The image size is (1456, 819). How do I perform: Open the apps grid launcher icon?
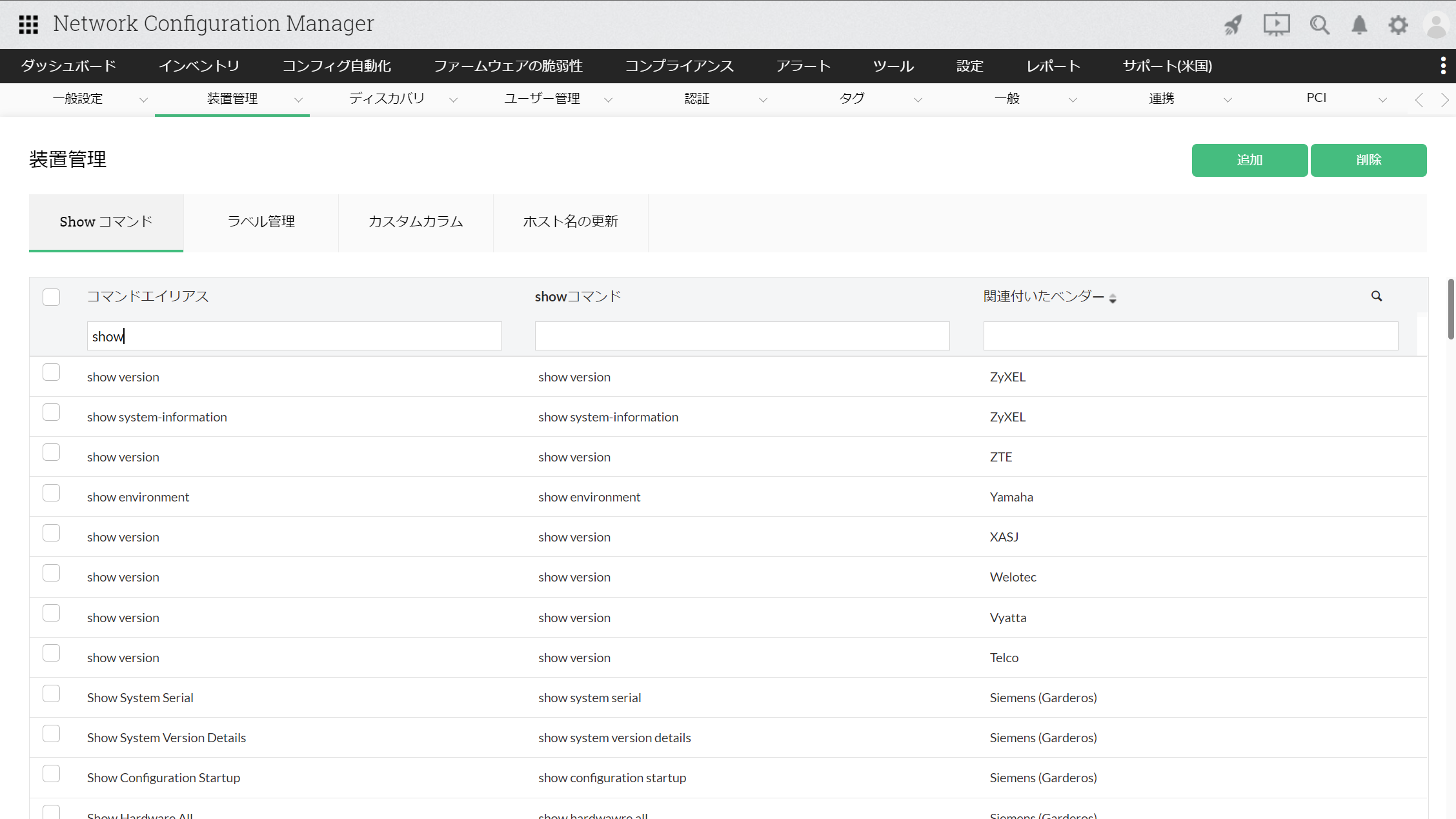pyautogui.click(x=28, y=25)
